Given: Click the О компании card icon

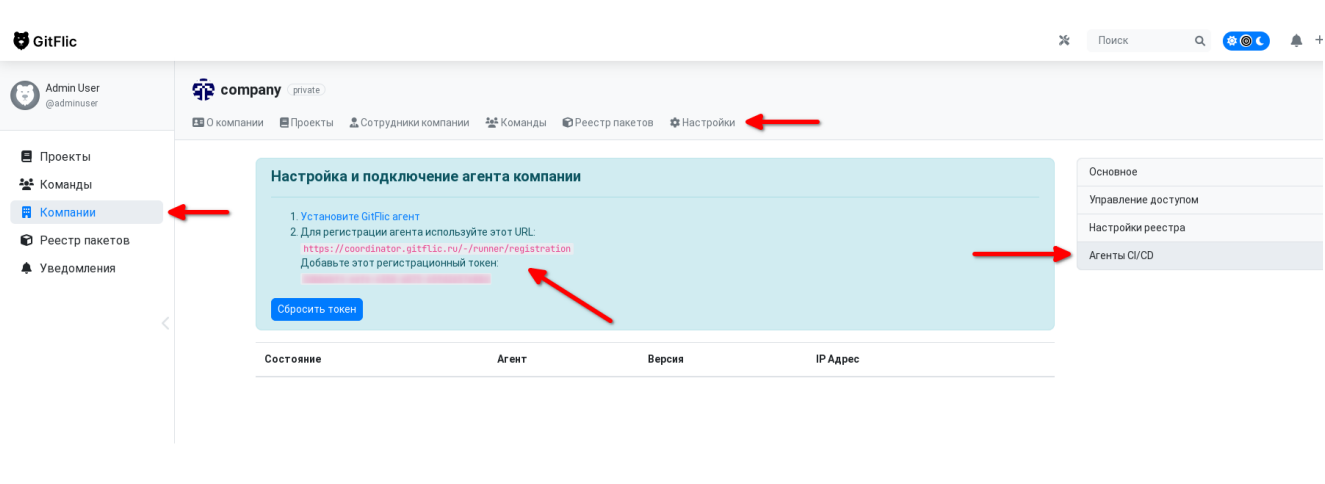Looking at the screenshot, I should [198, 122].
